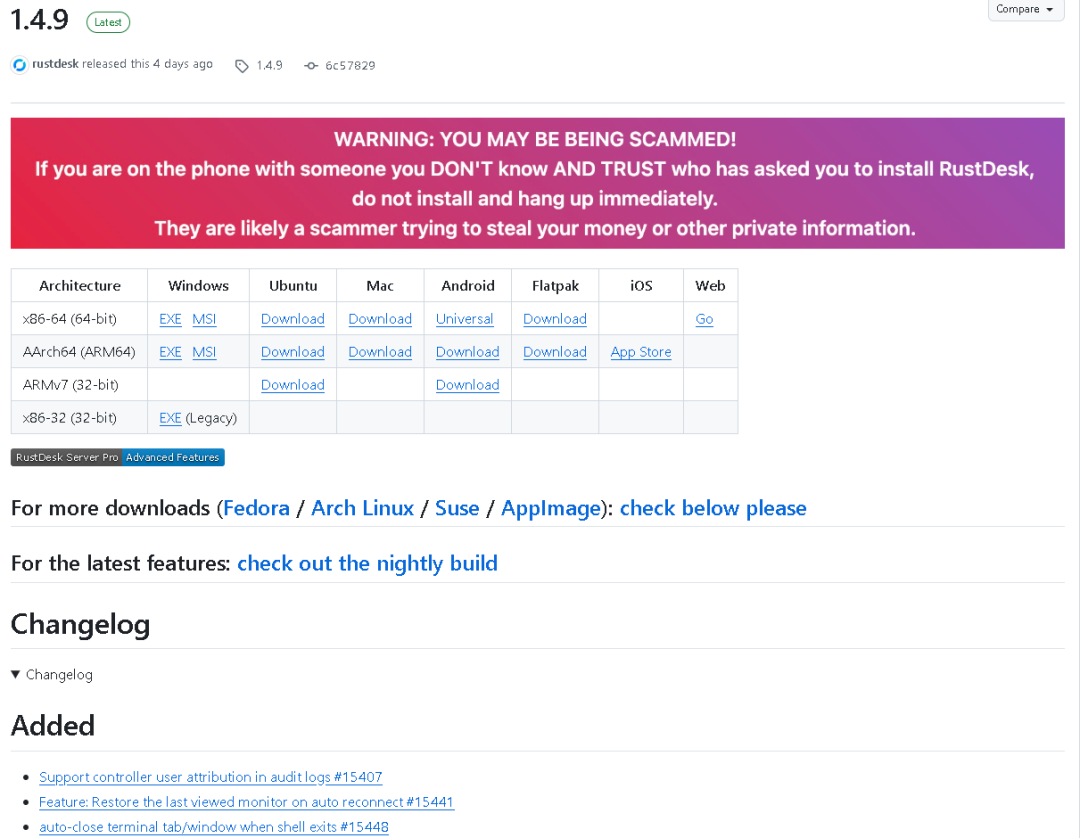Click the commit icon beside 6c57829
Screen dimensions: 1080x838
click(x=311, y=66)
